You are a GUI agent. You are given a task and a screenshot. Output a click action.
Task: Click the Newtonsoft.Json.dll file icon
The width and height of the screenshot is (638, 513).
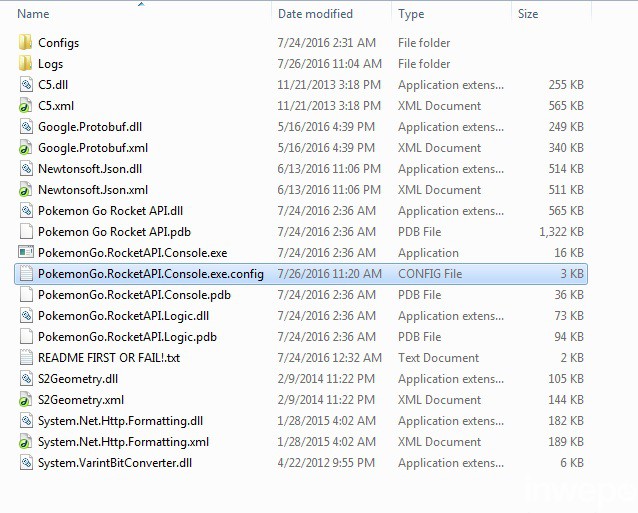26,169
